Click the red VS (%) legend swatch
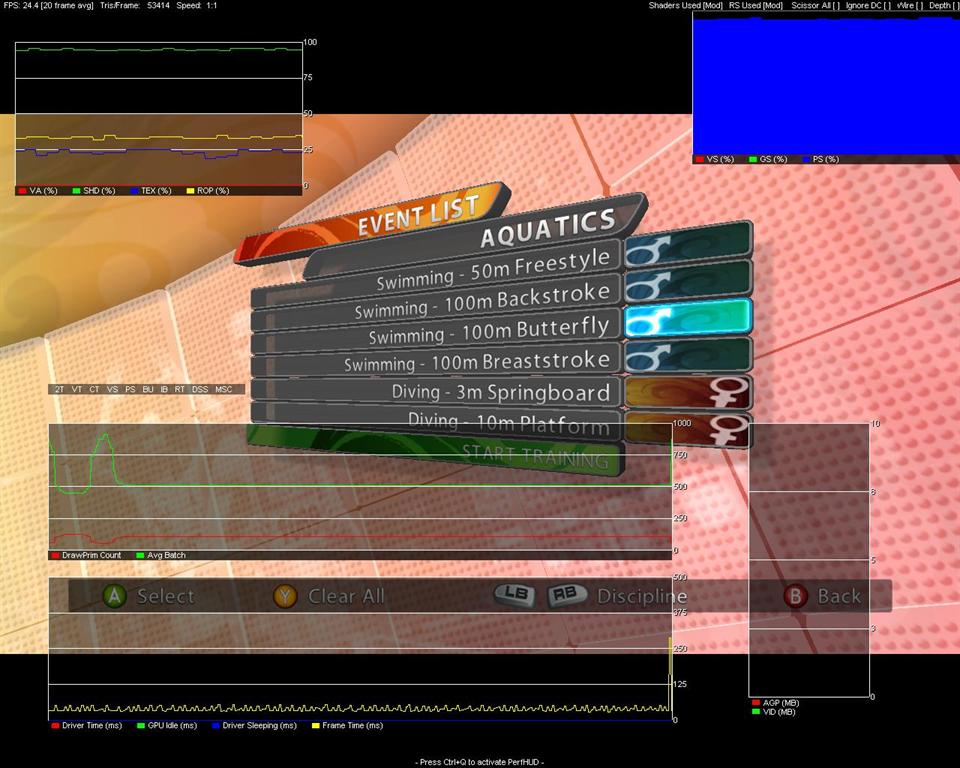The height and width of the screenshot is (768, 960). (699, 159)
